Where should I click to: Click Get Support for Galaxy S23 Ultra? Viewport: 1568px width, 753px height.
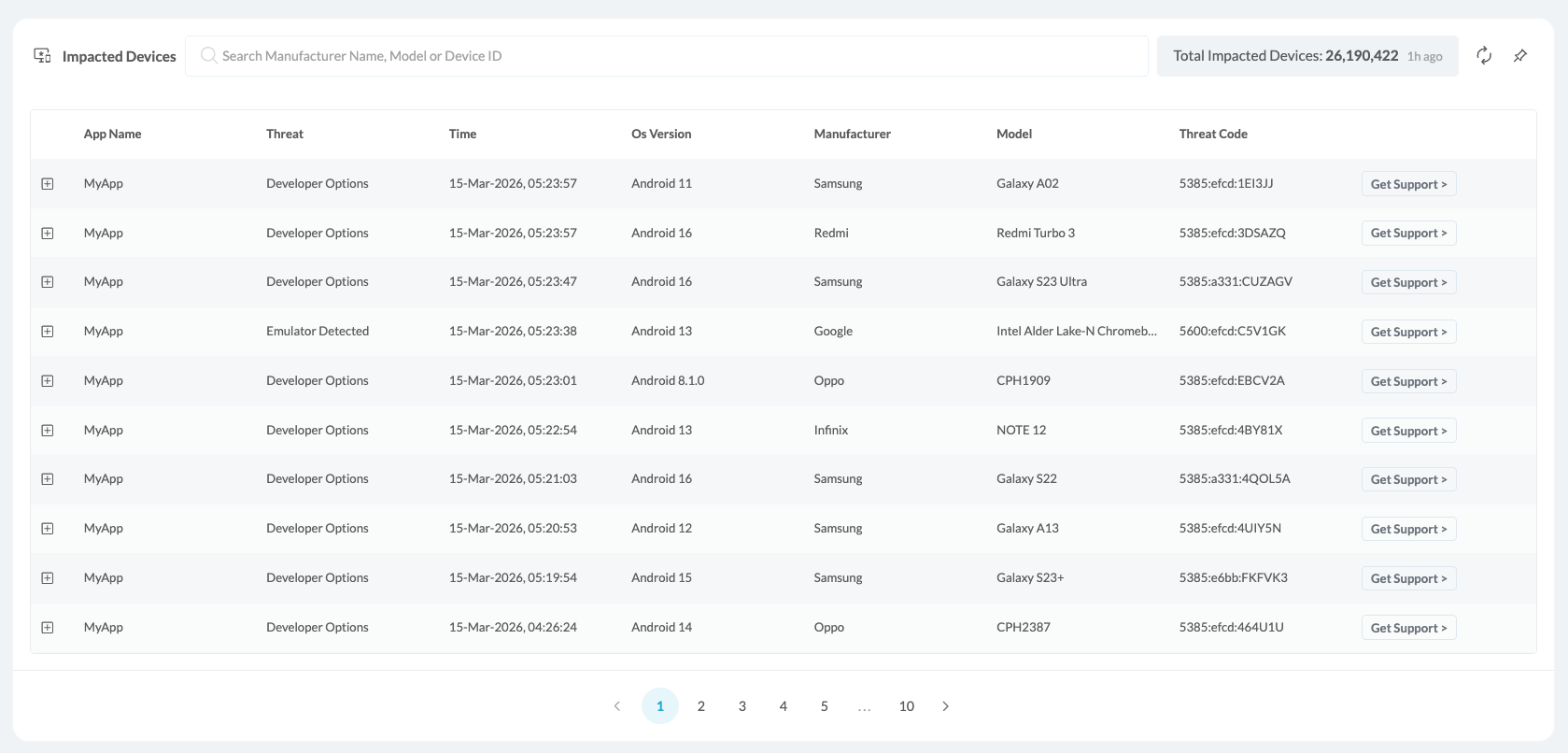coord(1408,282)
